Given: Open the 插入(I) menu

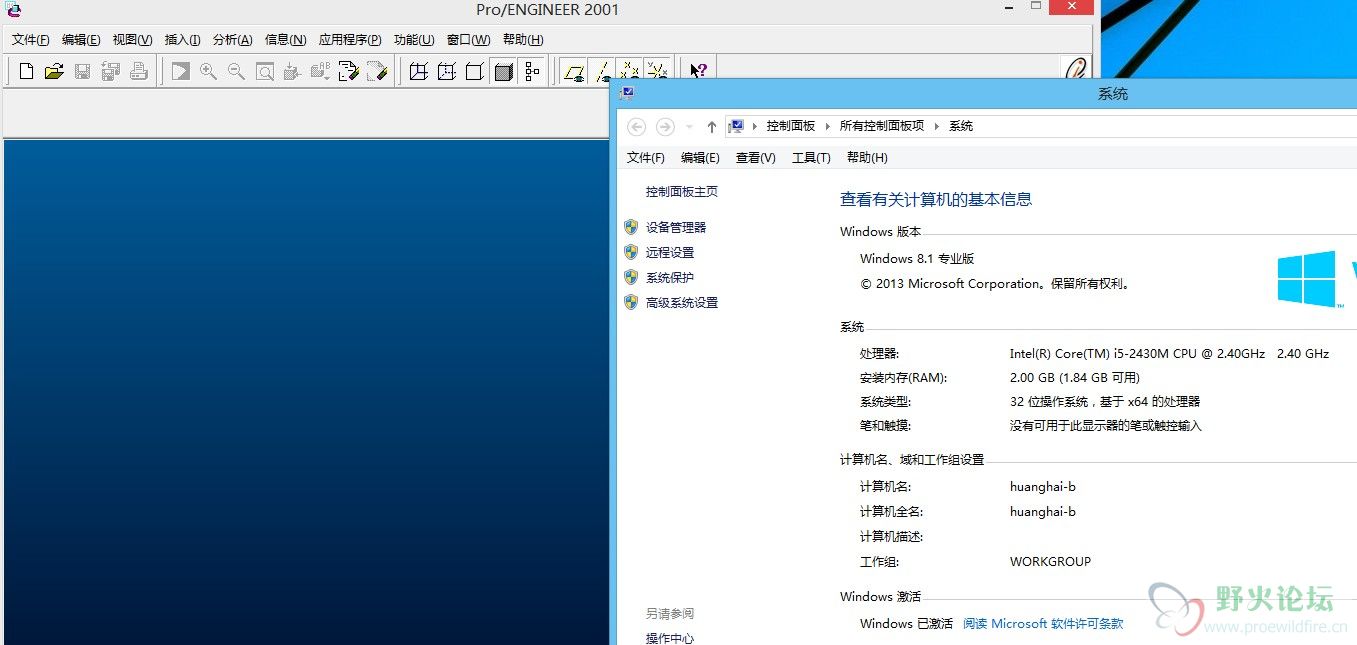Looking at the screenshot, I should coord(182,40).
